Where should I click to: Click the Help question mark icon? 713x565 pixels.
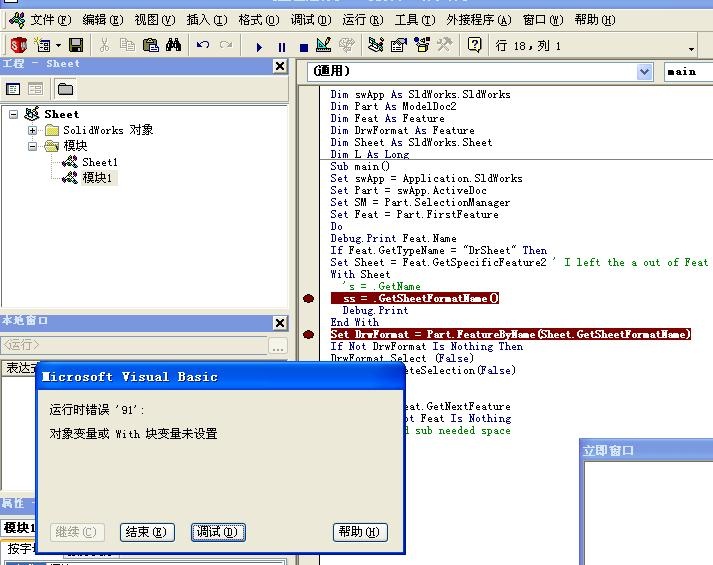pyautogui.click(x=474, y=45)
